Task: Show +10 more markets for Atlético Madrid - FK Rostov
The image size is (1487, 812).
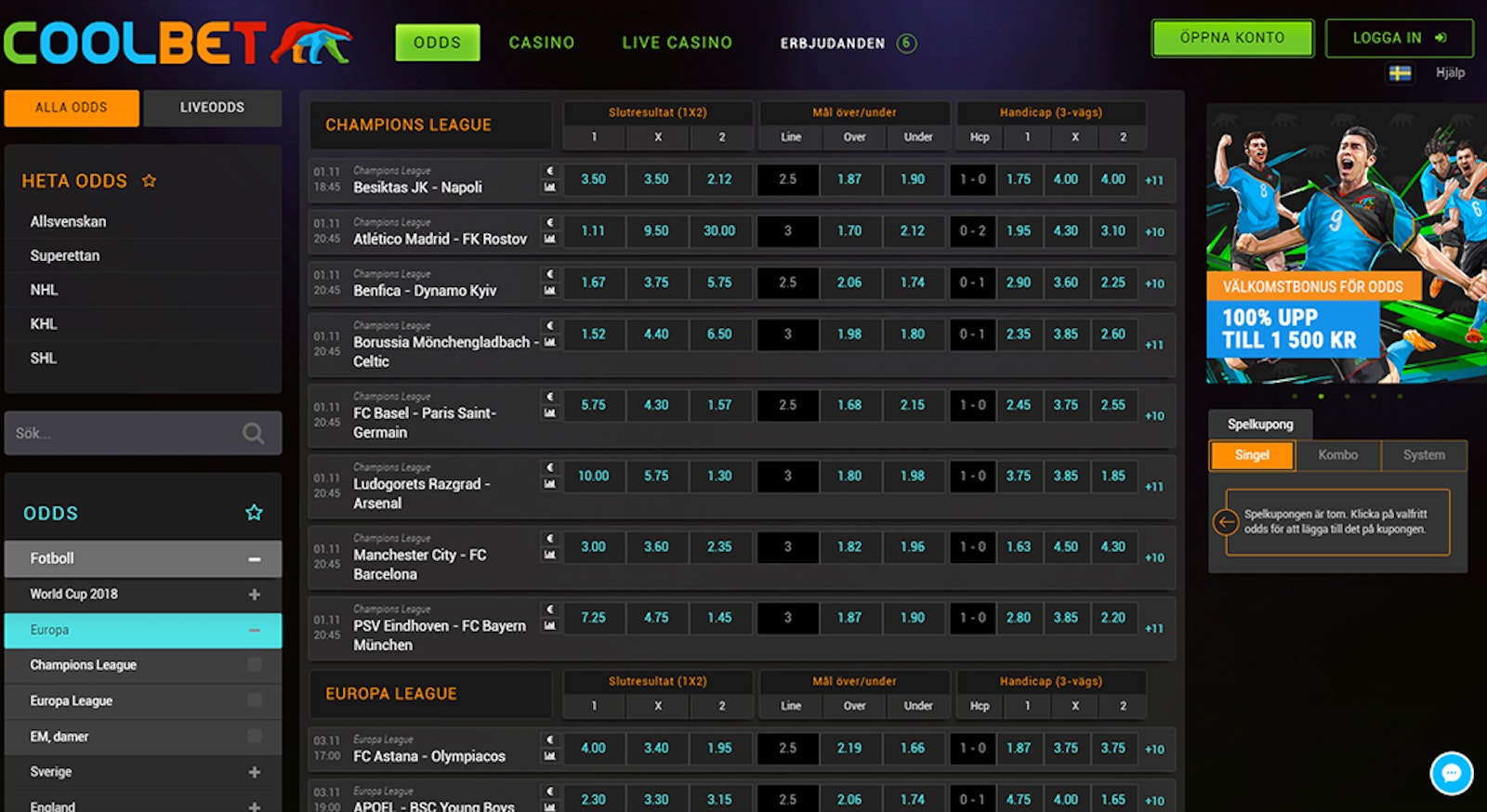Action: point(1154,232)
